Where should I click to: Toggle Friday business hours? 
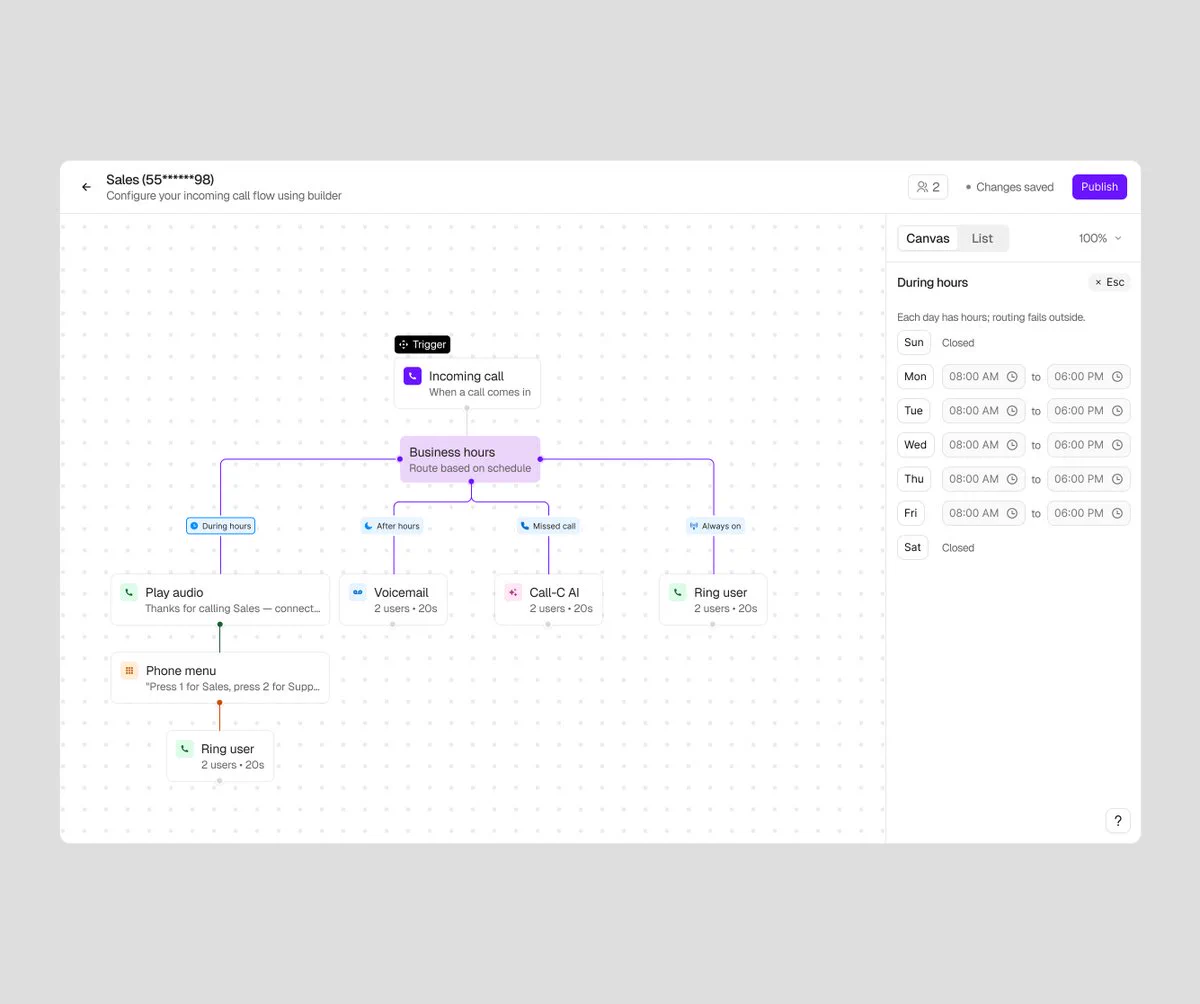click(911, 513)
